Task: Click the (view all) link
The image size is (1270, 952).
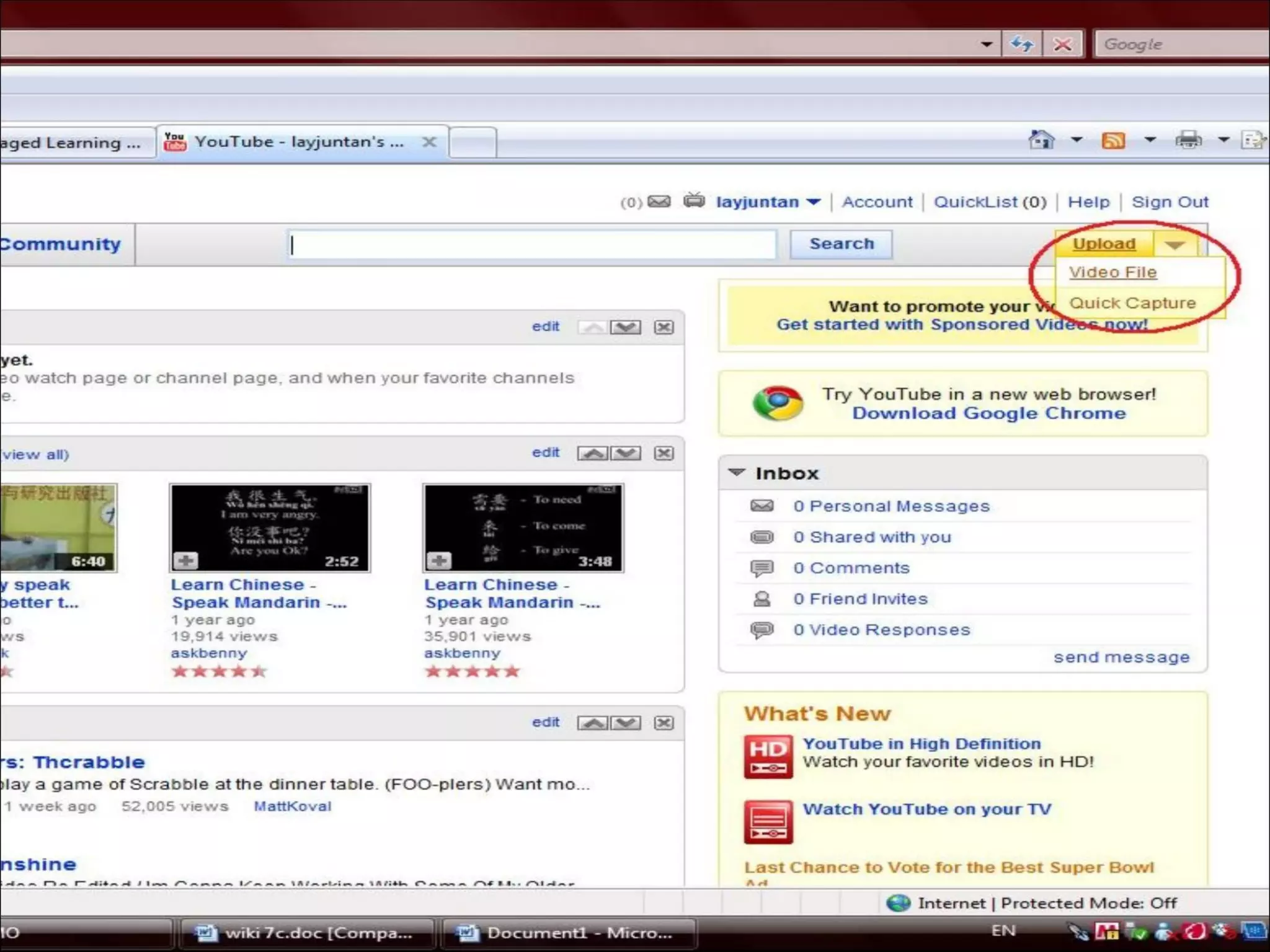Action: pos(35,455)
